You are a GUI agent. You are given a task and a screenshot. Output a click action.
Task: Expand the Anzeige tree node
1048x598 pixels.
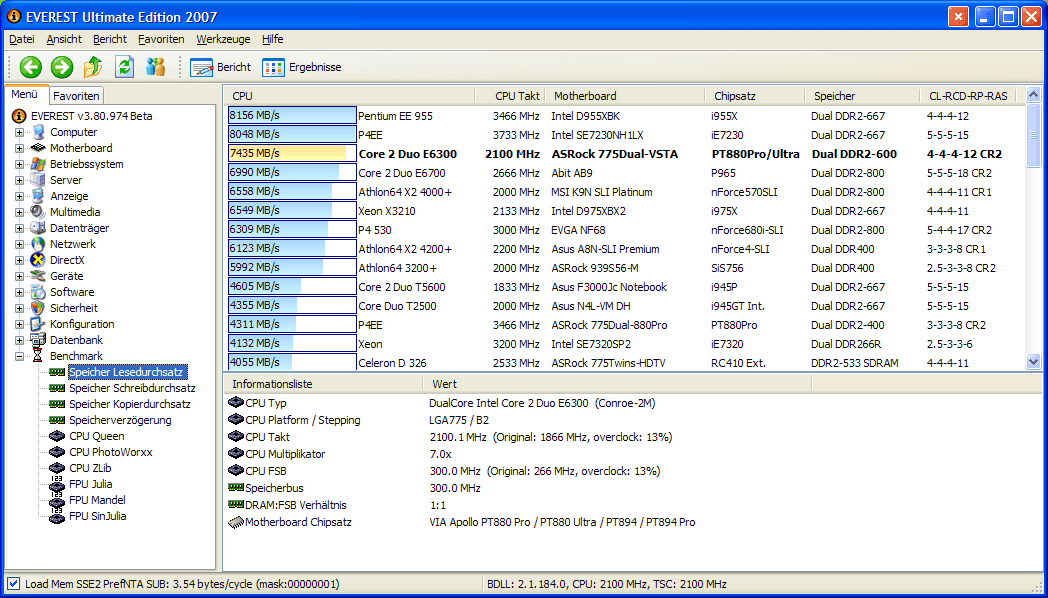point(19,196)
